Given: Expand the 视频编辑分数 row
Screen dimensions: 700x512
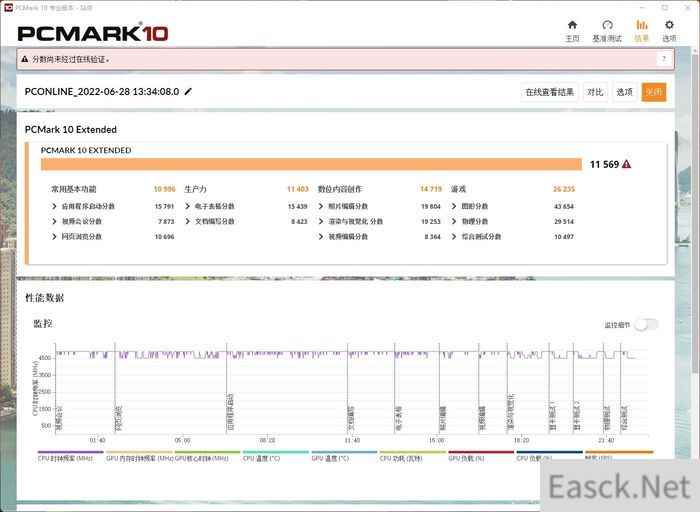Looking at the screenshot, I should coord(321,237).
